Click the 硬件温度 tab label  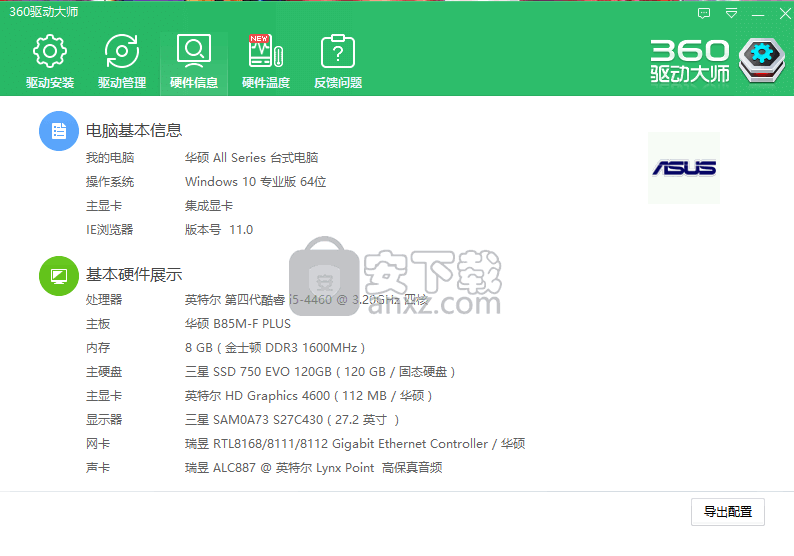(266, 83)
